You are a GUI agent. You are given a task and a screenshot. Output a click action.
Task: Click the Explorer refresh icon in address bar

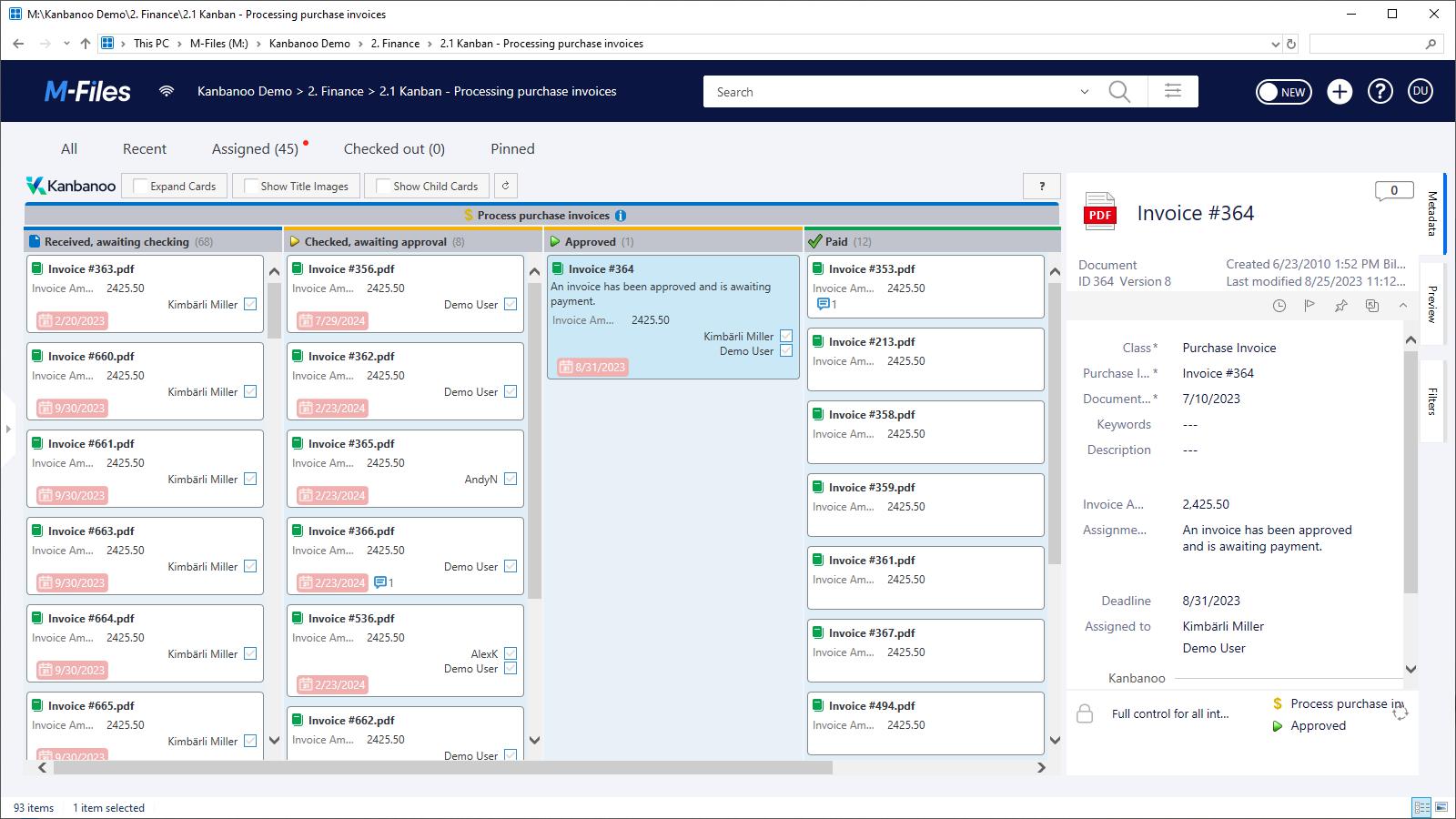click(1290, 44)
